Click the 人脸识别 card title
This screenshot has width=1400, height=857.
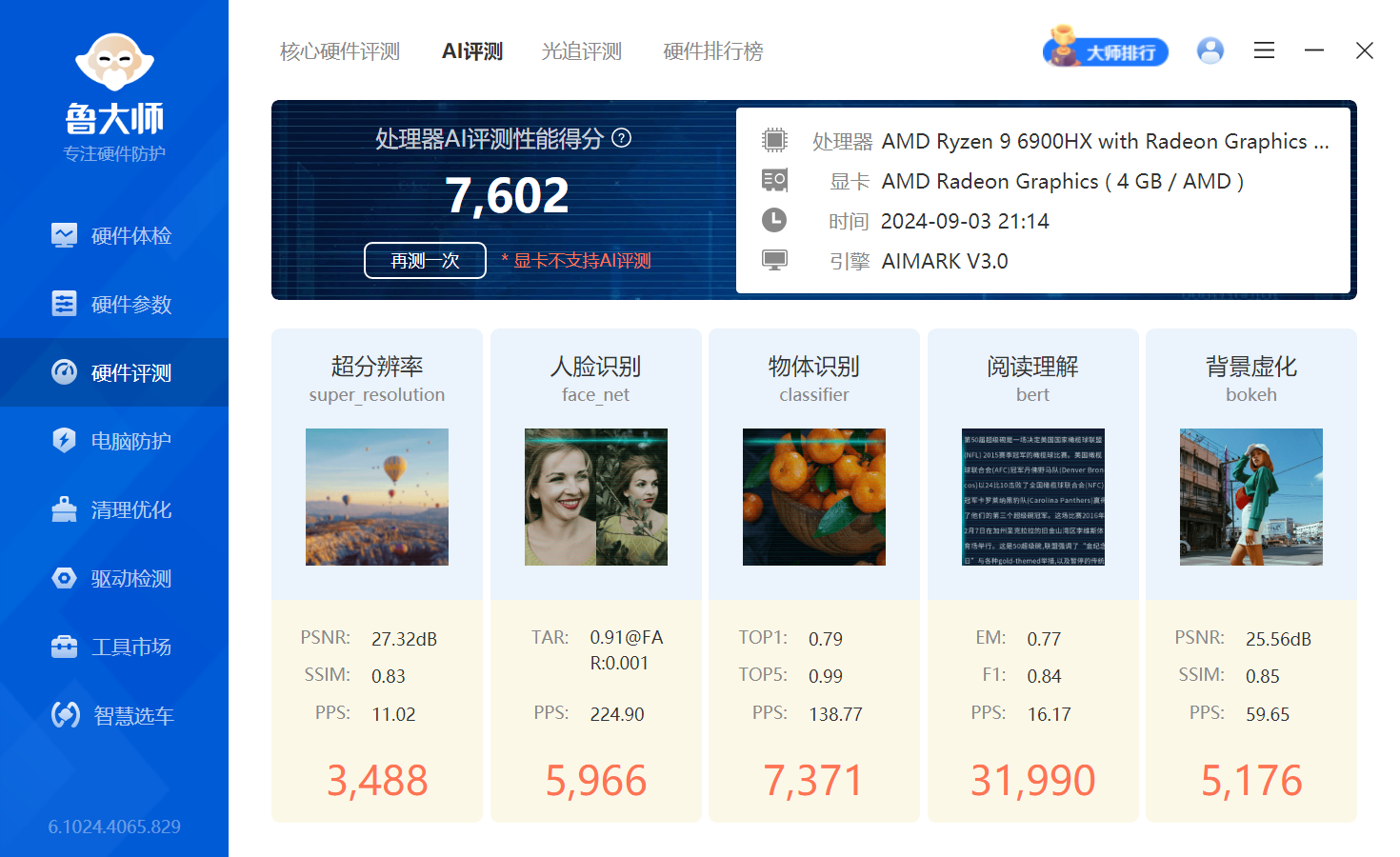point(596,367)
